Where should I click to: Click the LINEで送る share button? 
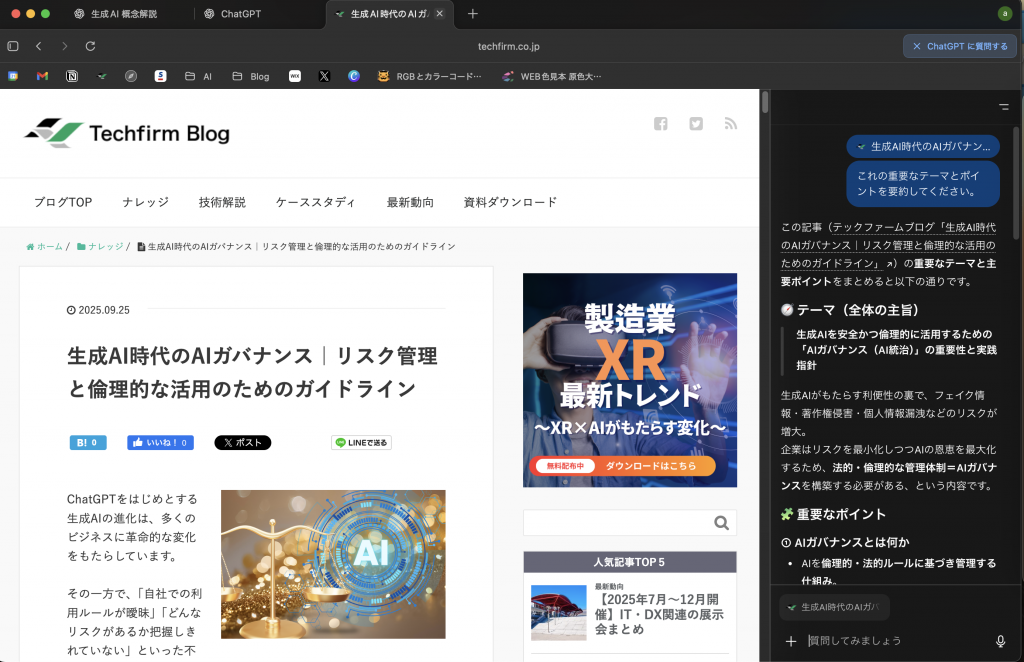click(x=361, y=442)
